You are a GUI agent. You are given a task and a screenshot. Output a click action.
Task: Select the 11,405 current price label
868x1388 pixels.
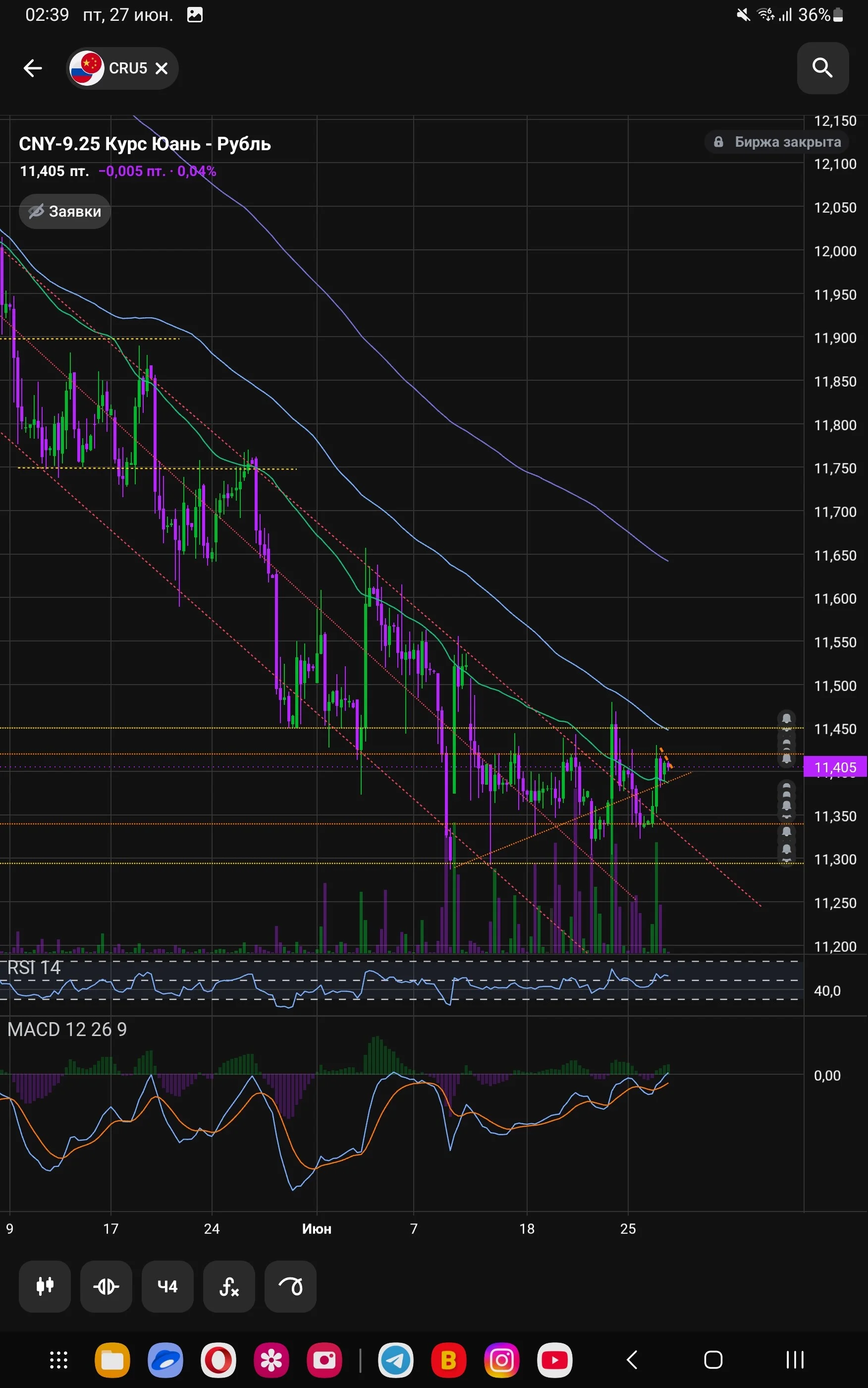pyautogui.click(x=835, y=767)
